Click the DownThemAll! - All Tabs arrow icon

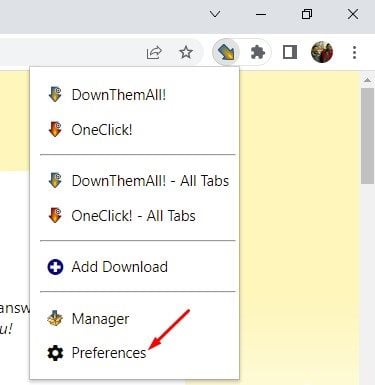tap(55, 180)
